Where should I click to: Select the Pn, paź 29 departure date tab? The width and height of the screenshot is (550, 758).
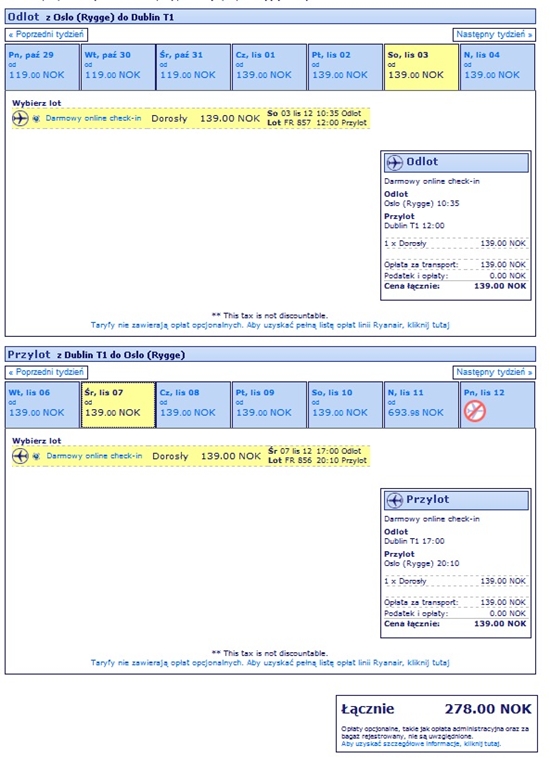(x=42, y=67)
